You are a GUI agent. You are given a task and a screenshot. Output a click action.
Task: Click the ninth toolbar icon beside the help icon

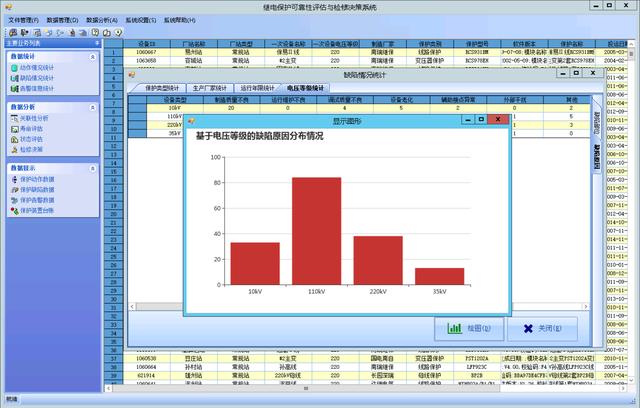(x=107, y=33)
